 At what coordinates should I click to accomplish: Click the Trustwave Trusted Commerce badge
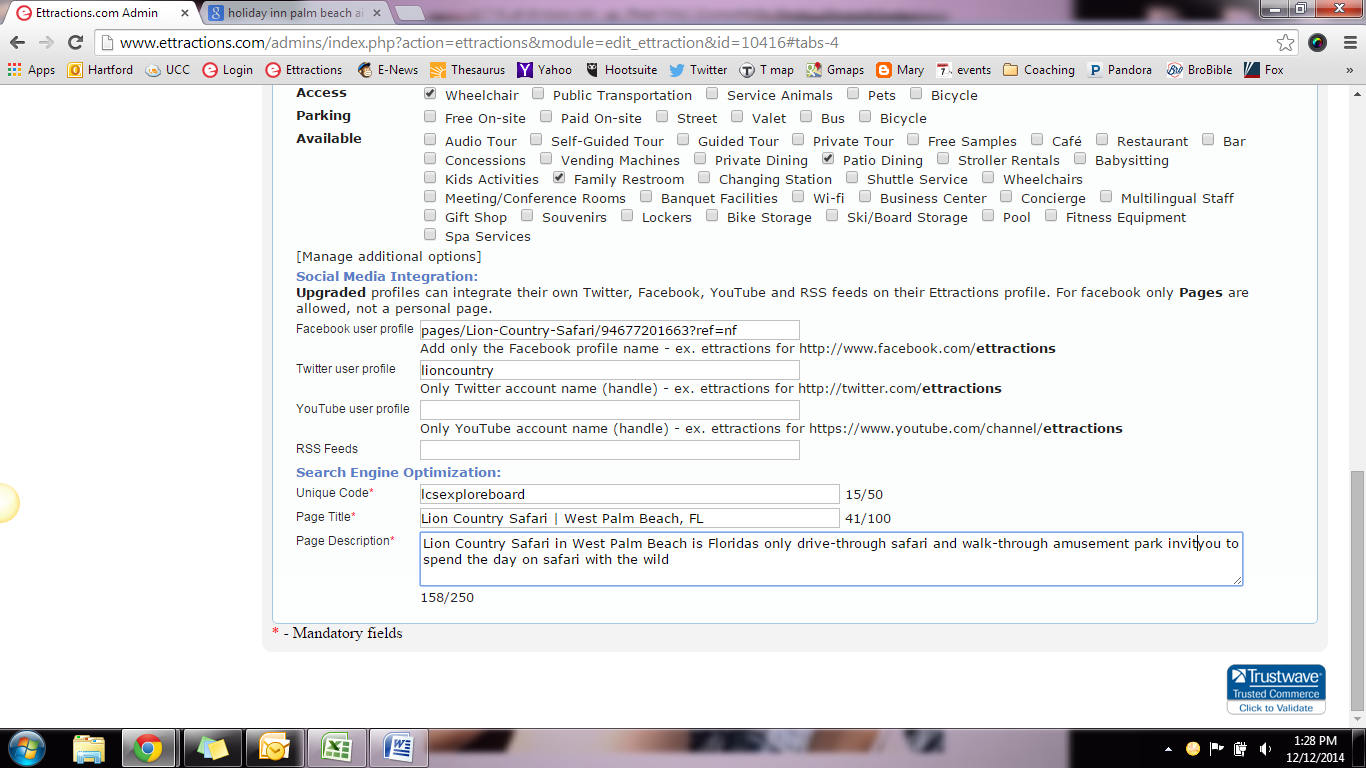point(1276,689)
